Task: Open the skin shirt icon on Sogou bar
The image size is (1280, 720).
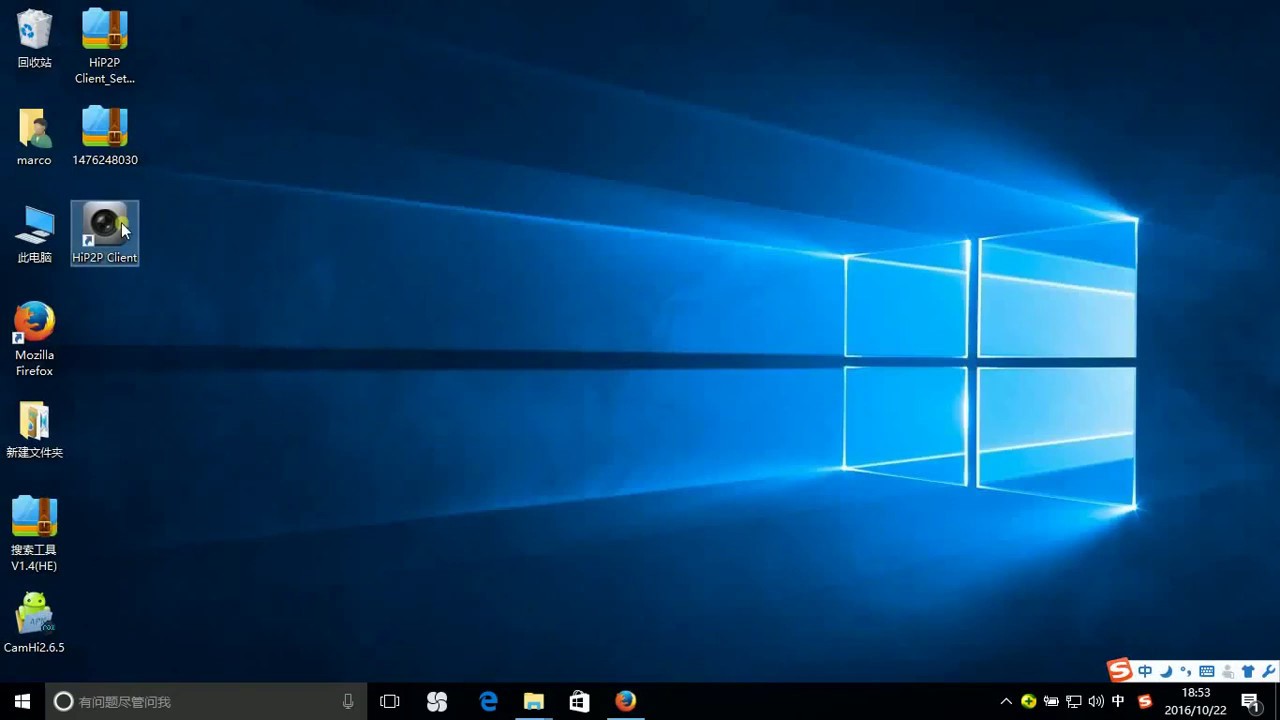Action: 1248,672
